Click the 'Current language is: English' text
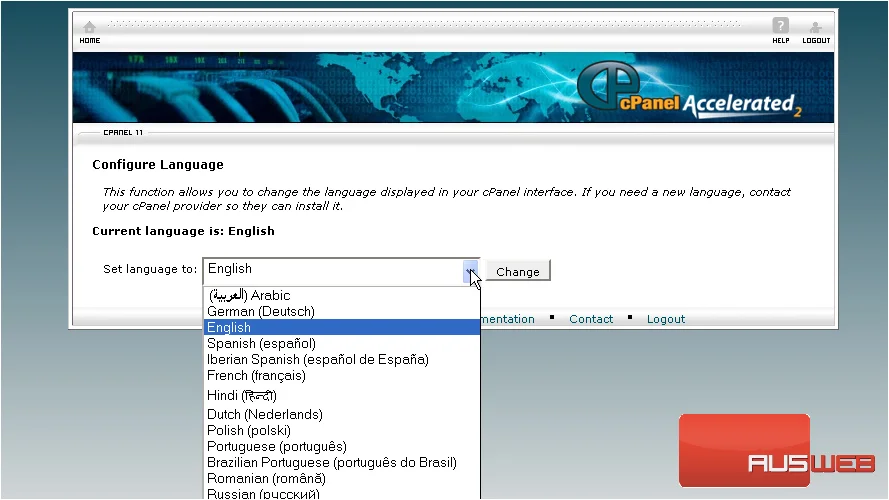Viewport: 889px width, 500px height. [183, 231]
